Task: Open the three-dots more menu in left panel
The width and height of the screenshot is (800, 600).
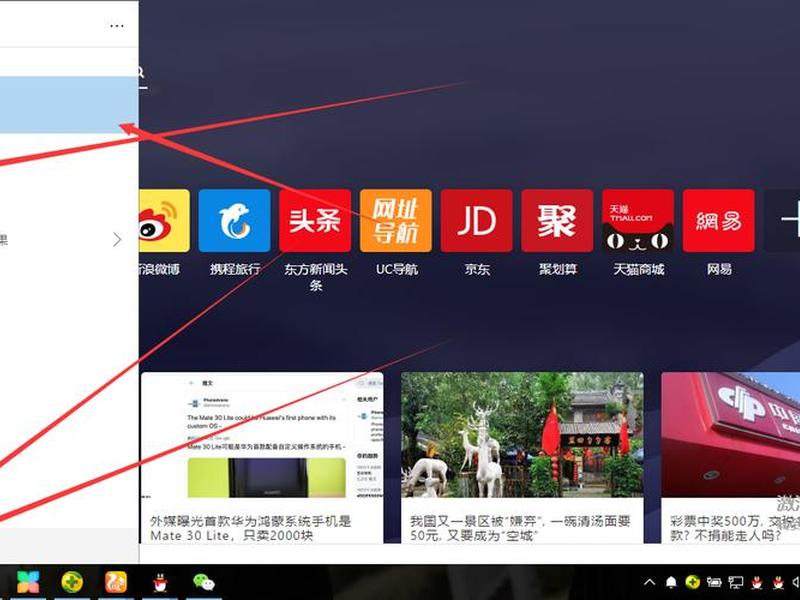Action: point(117,26)
